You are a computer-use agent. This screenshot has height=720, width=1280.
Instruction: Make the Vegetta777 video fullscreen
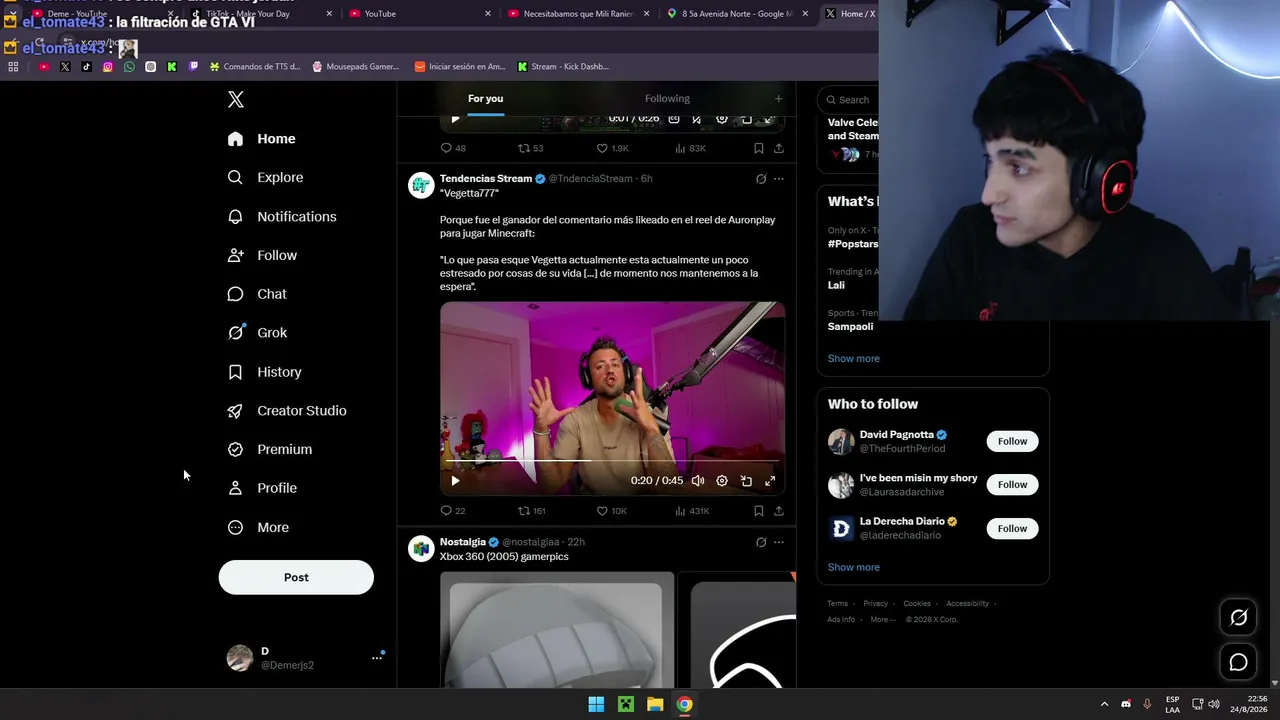point(770,481)
